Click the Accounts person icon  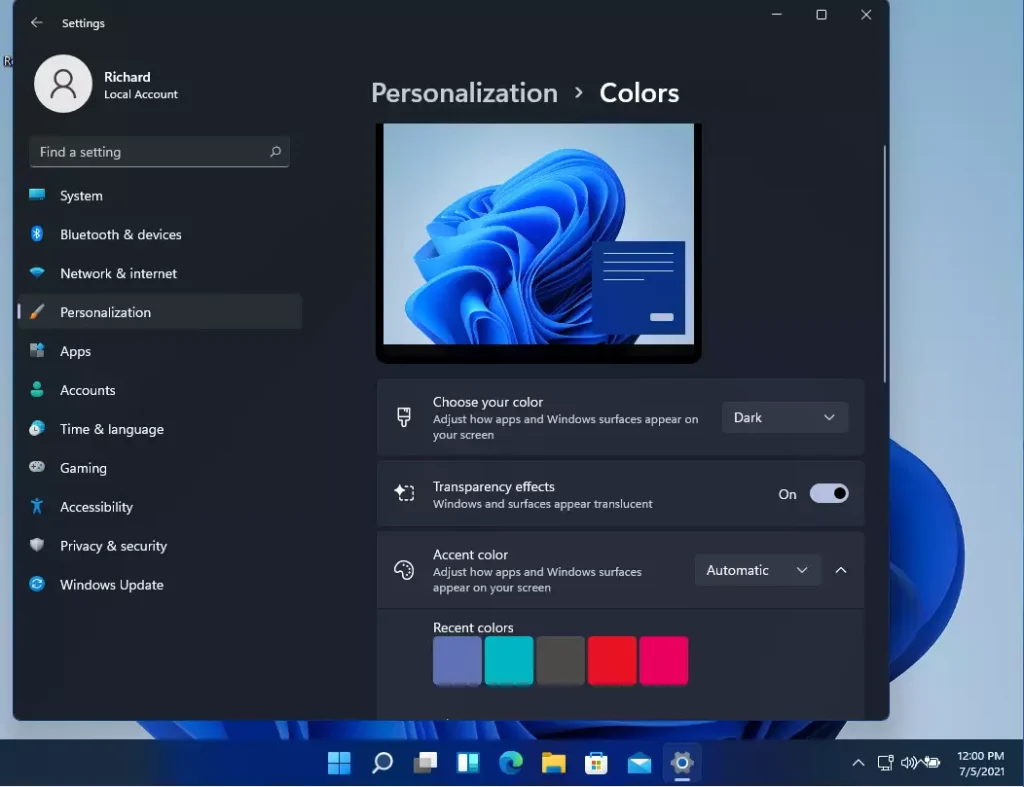37,389
